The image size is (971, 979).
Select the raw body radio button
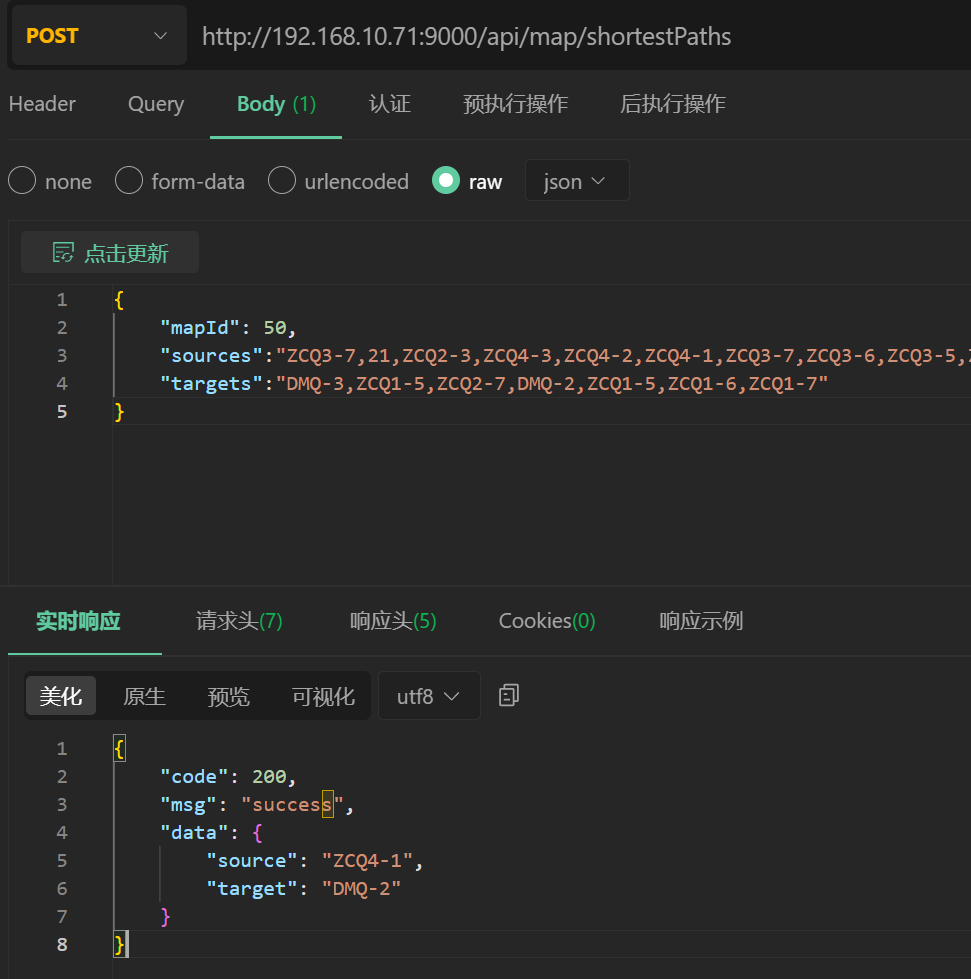(446, 181)
